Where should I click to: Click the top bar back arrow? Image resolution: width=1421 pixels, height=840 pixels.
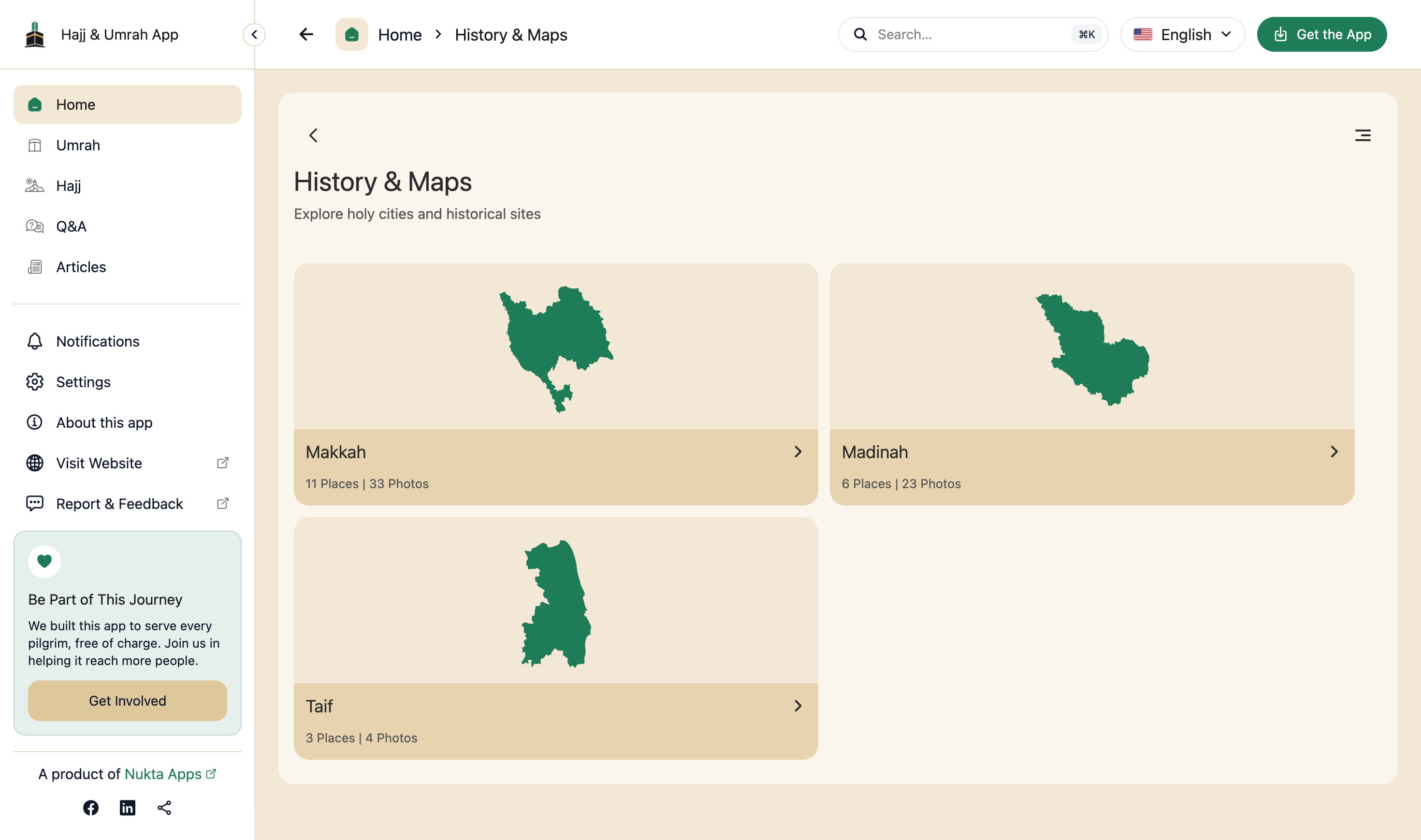tap(306, 34)
